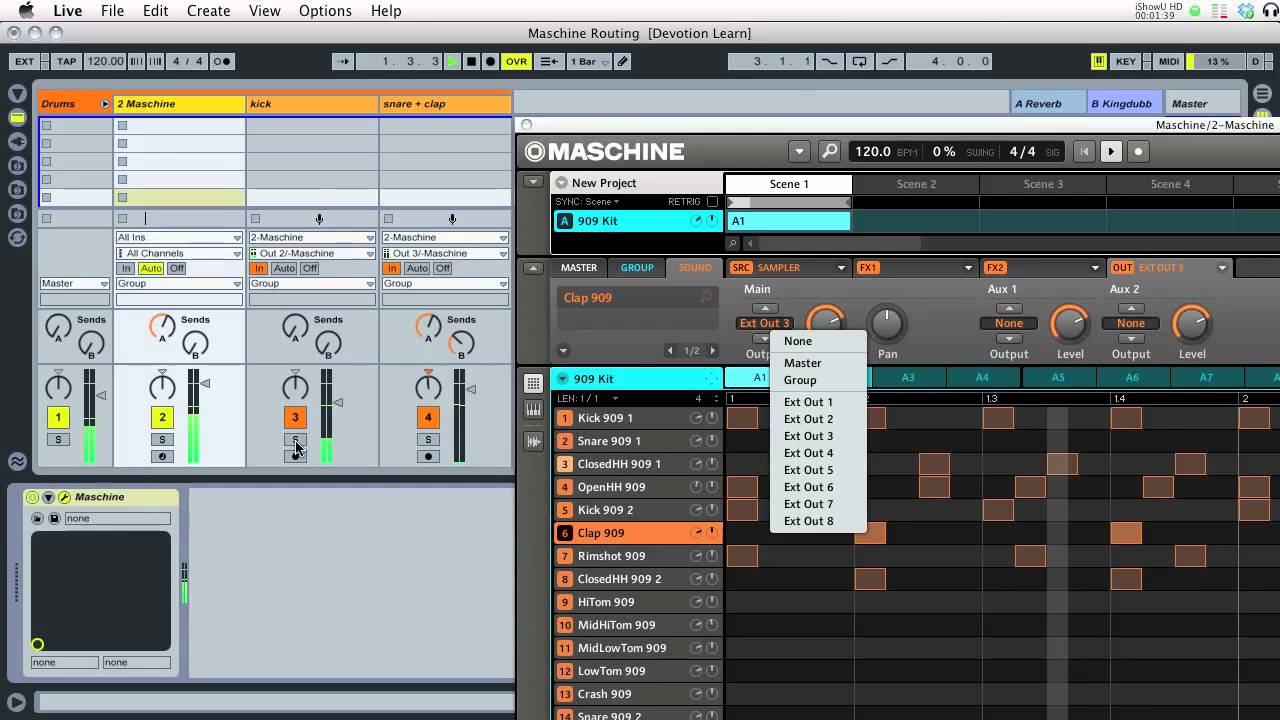Adjust the Aux 1 Level knob
The image size is (1280, 720).
1069,323
